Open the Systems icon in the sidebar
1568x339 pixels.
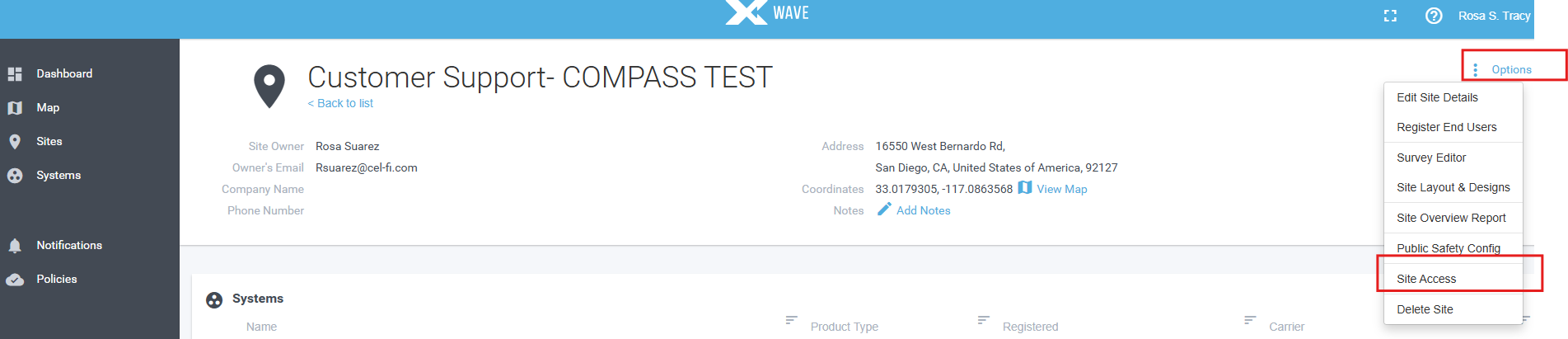tap(15, 176)
